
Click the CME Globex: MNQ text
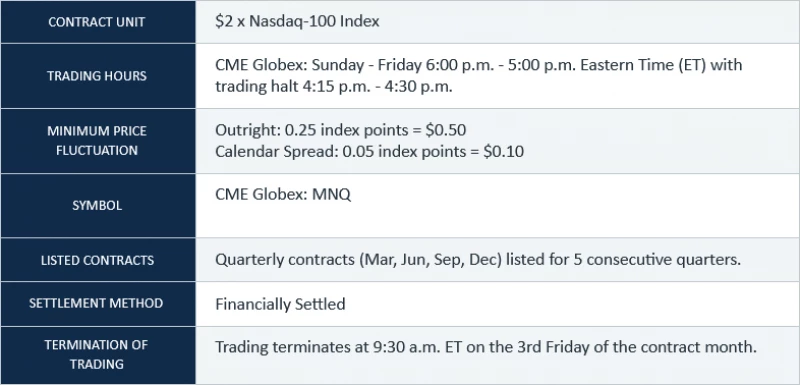283,194
